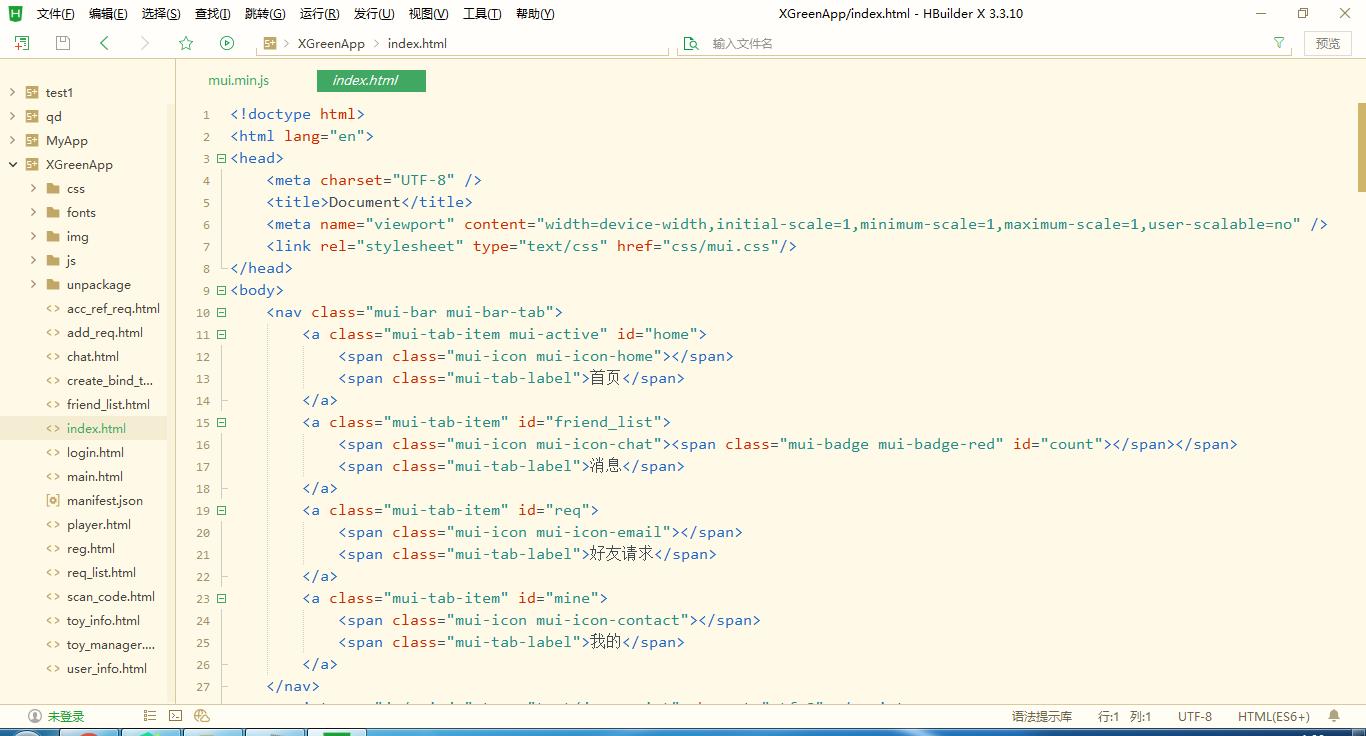Viewport: 1366px width, 736px height.
Task: Open player.html in project tree
Action: pos(99,524)
